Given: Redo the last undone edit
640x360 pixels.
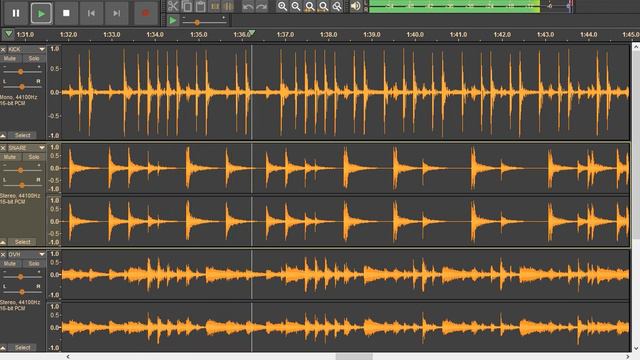Looking at the screenshot, I should [262, 6].
